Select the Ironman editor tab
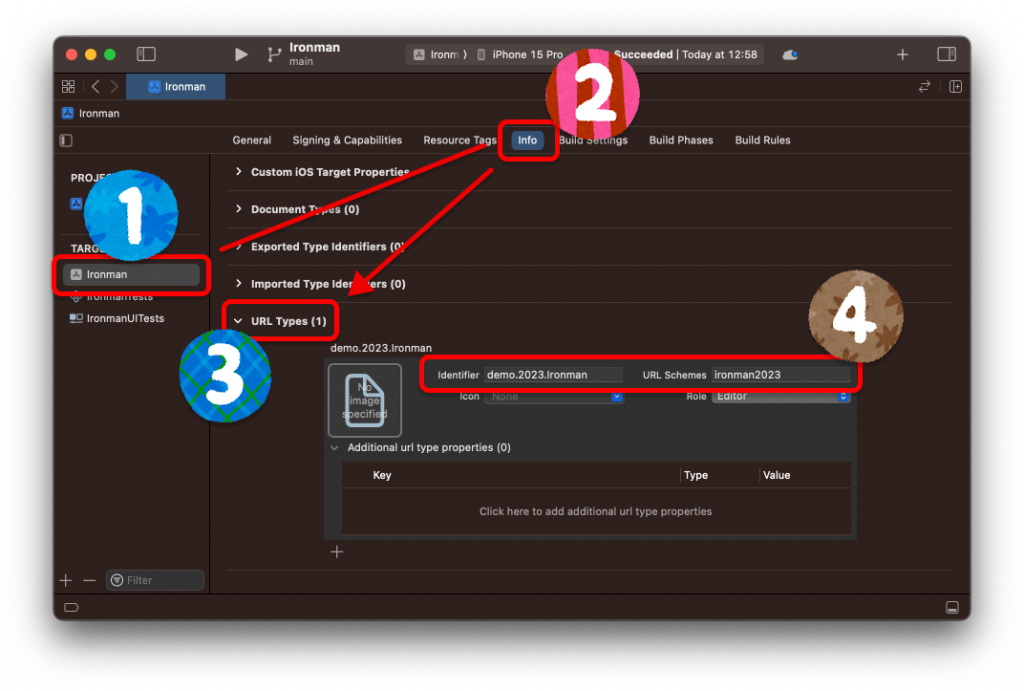 pyautogui.click(x=176, y=86)
